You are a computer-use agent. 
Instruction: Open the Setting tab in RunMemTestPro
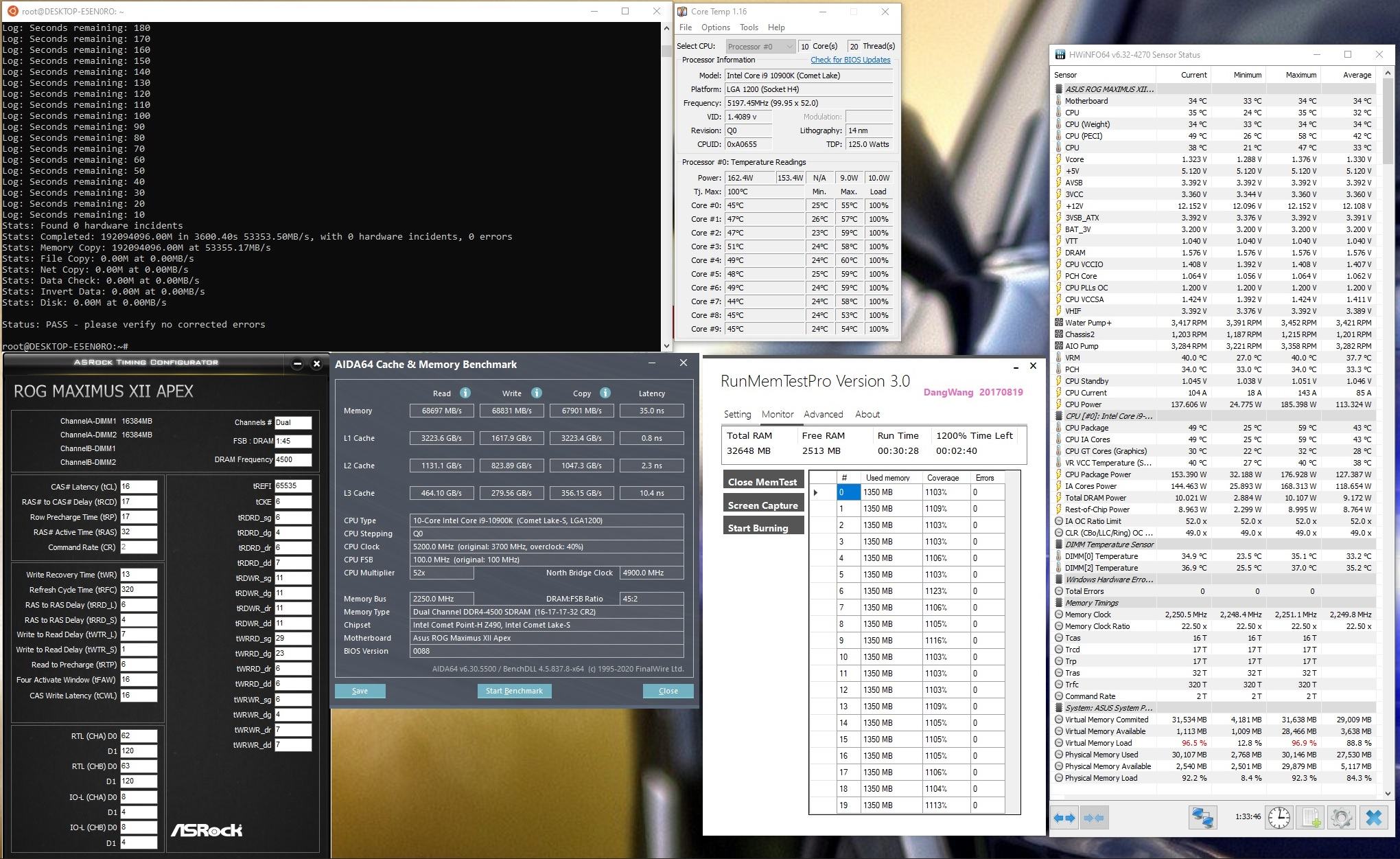737,414
